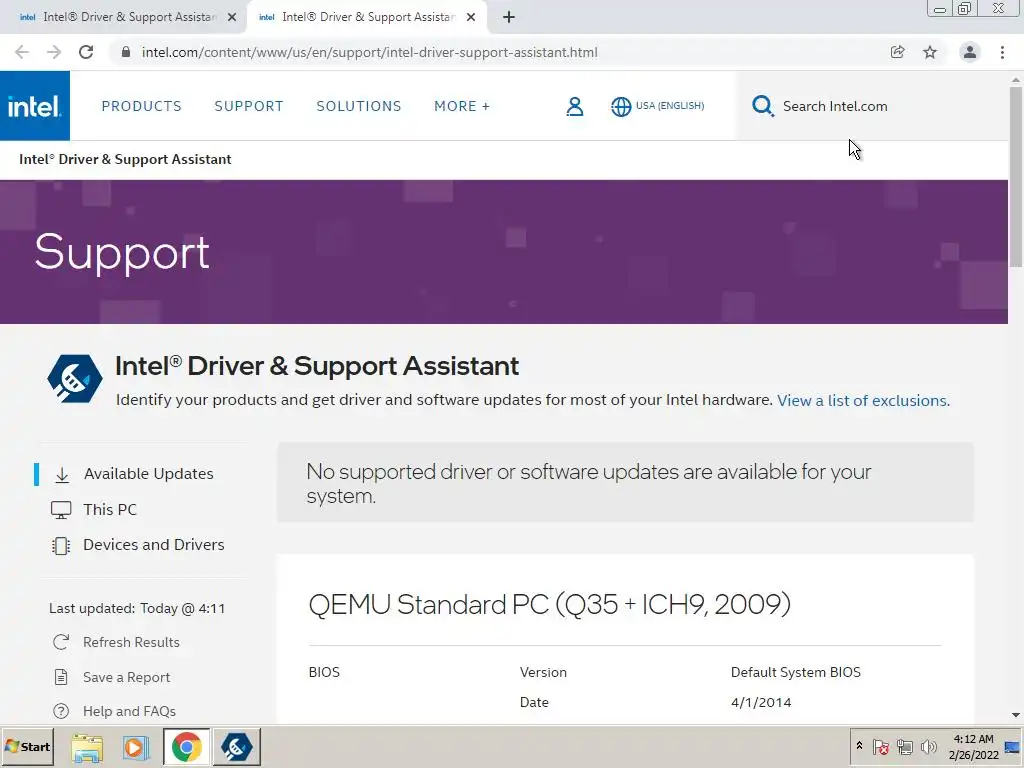Image resolution: width=1024 pixels, height=768 pixels.
Task: Click the globe language icon
Action: 620,106
